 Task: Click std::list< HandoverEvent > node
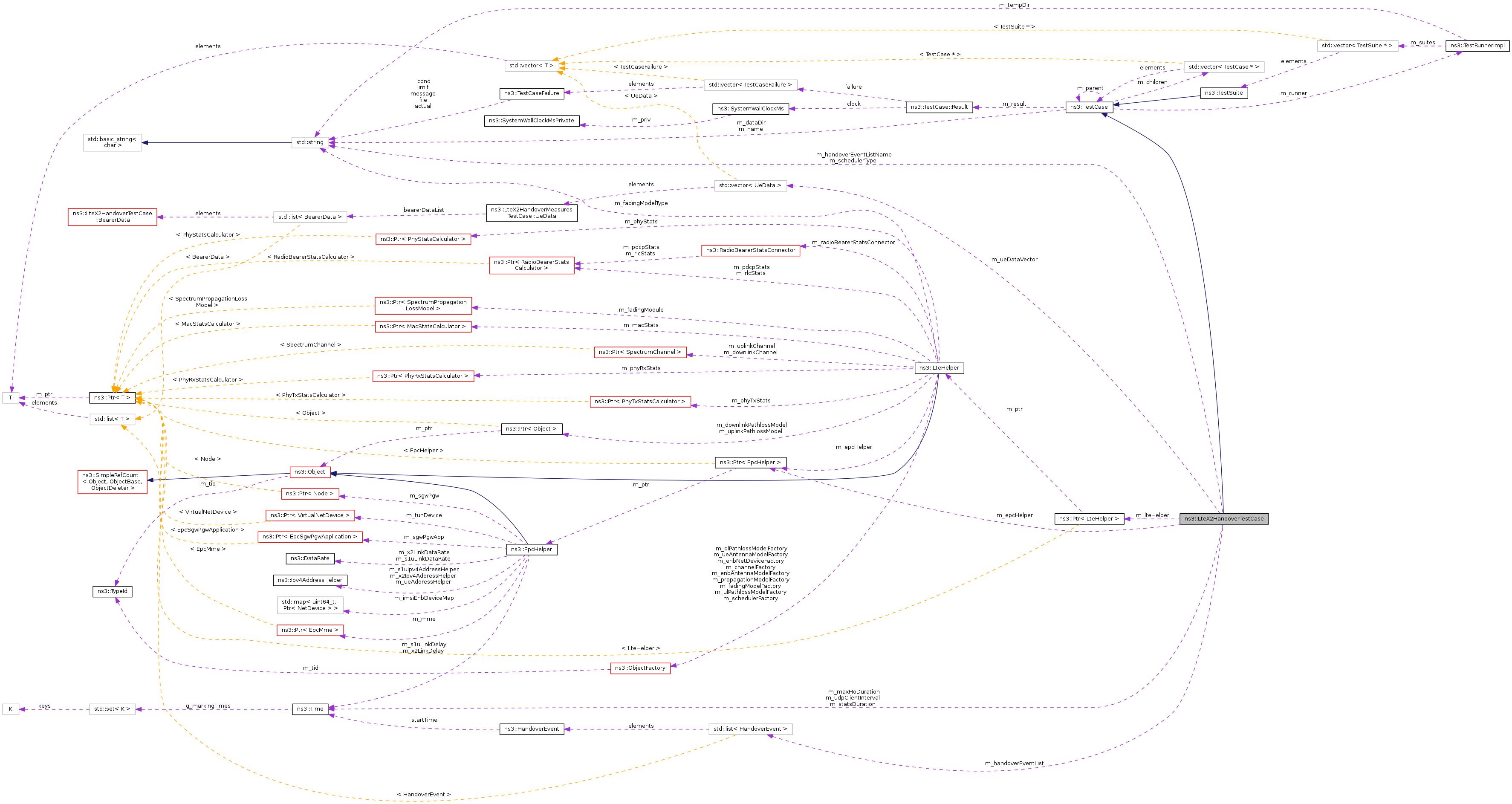point(750,729)
